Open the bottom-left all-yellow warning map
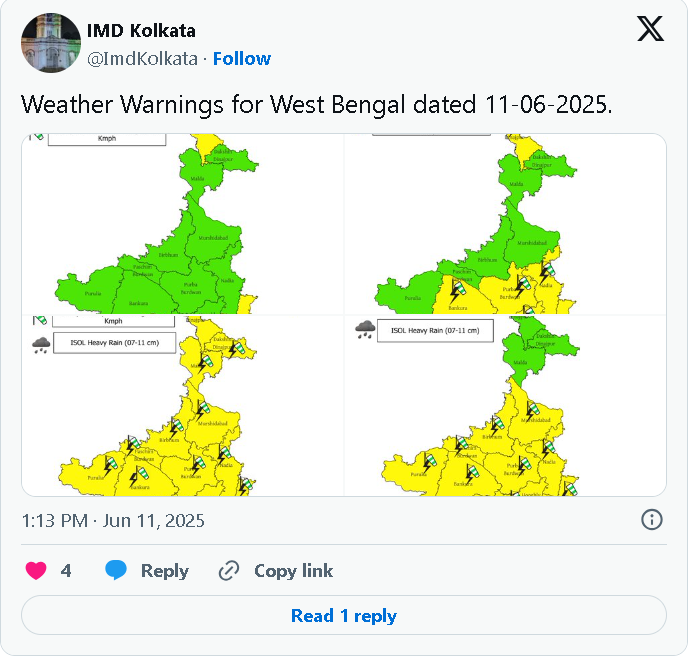Screen dimensions: 690x656 [x=183, y=406]
